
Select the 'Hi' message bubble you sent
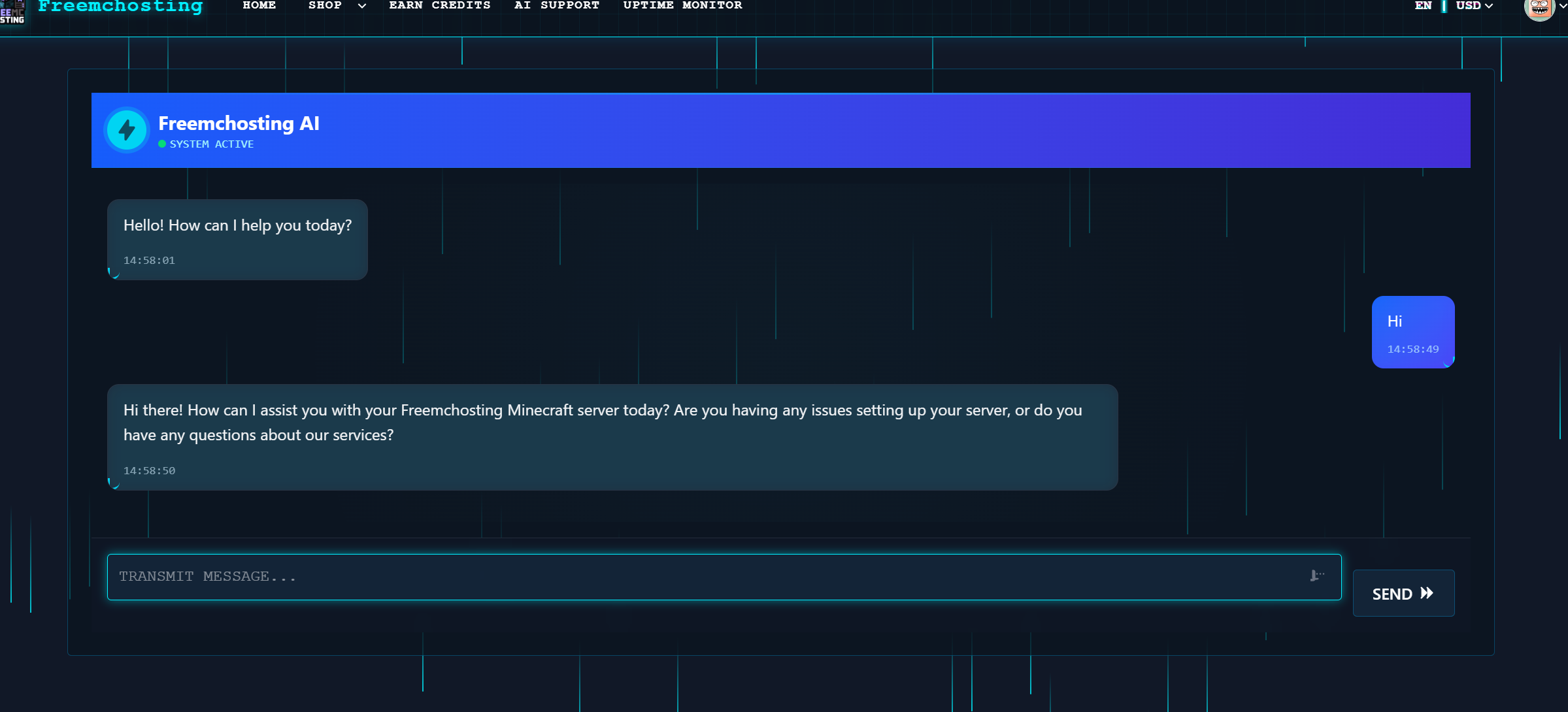click(x=1413, y=332)
